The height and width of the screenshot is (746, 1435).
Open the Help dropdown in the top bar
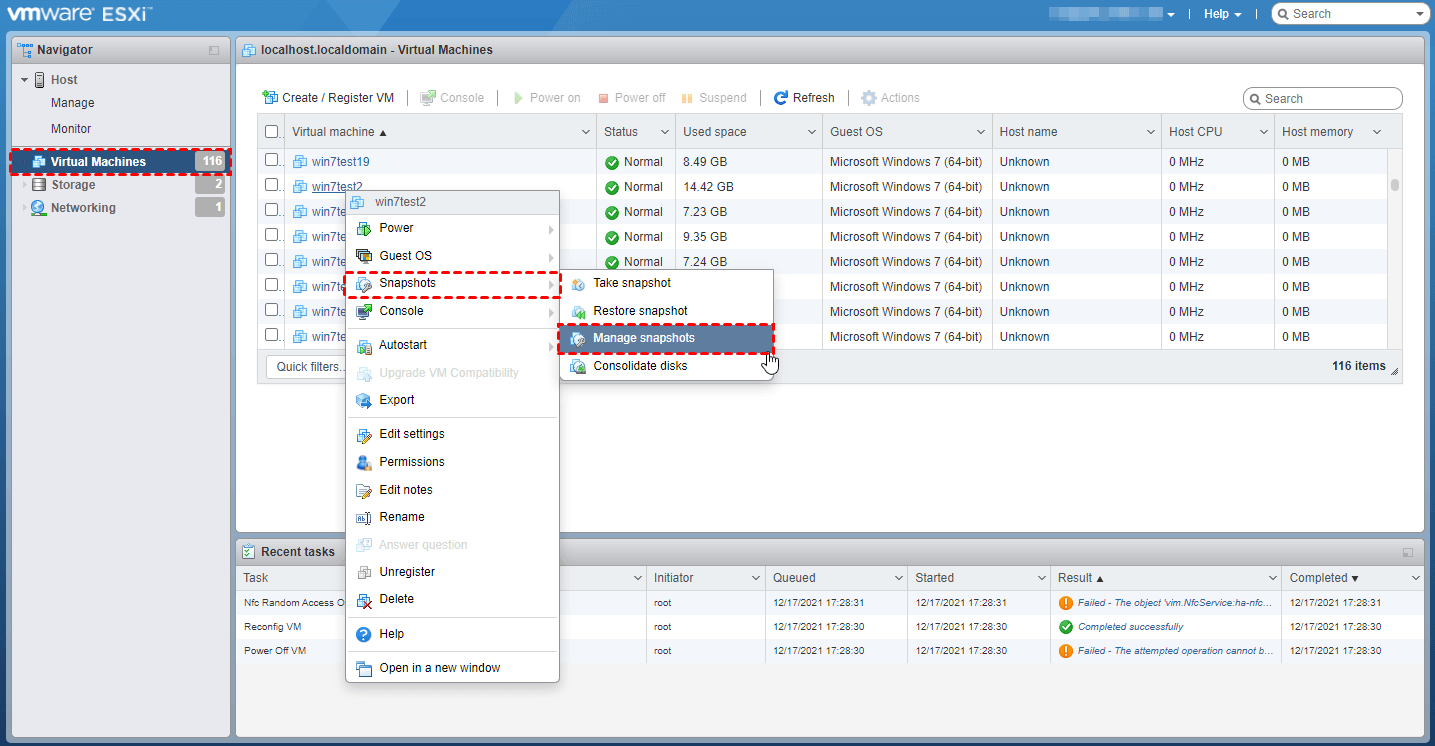pos(1222,14)
